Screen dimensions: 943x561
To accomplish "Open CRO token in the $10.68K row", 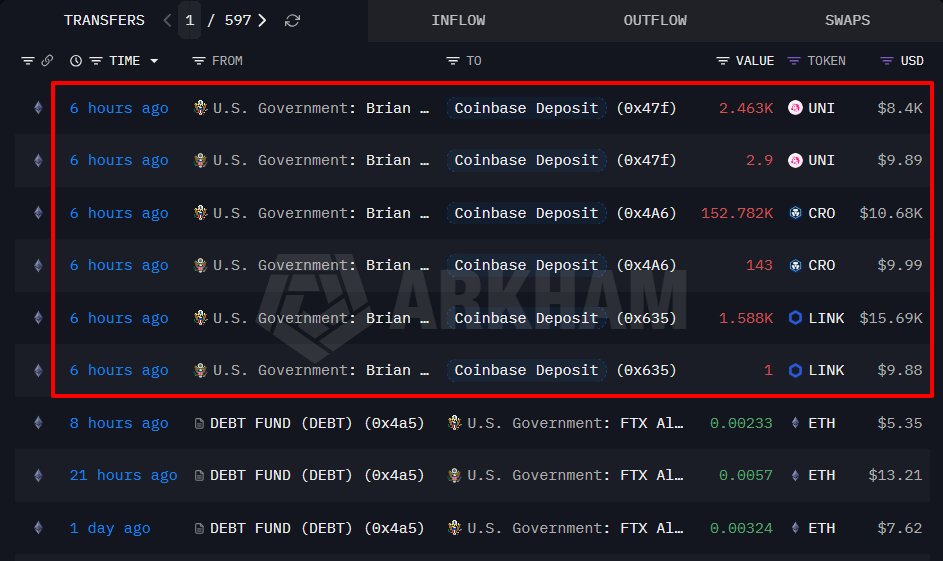I will tap(812, 213).
